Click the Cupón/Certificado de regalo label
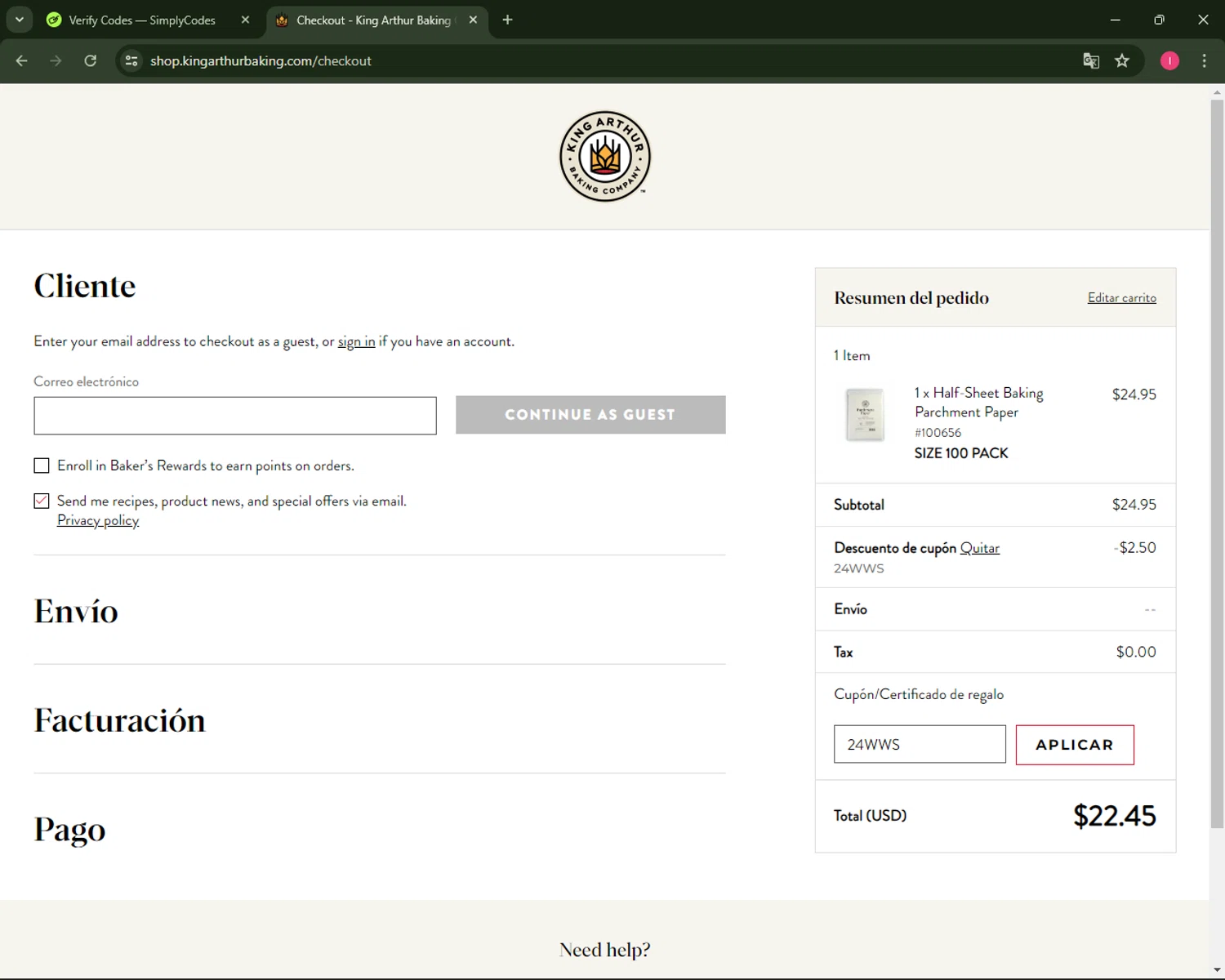This screenshot has width=1225, height=980. (919, 695)
